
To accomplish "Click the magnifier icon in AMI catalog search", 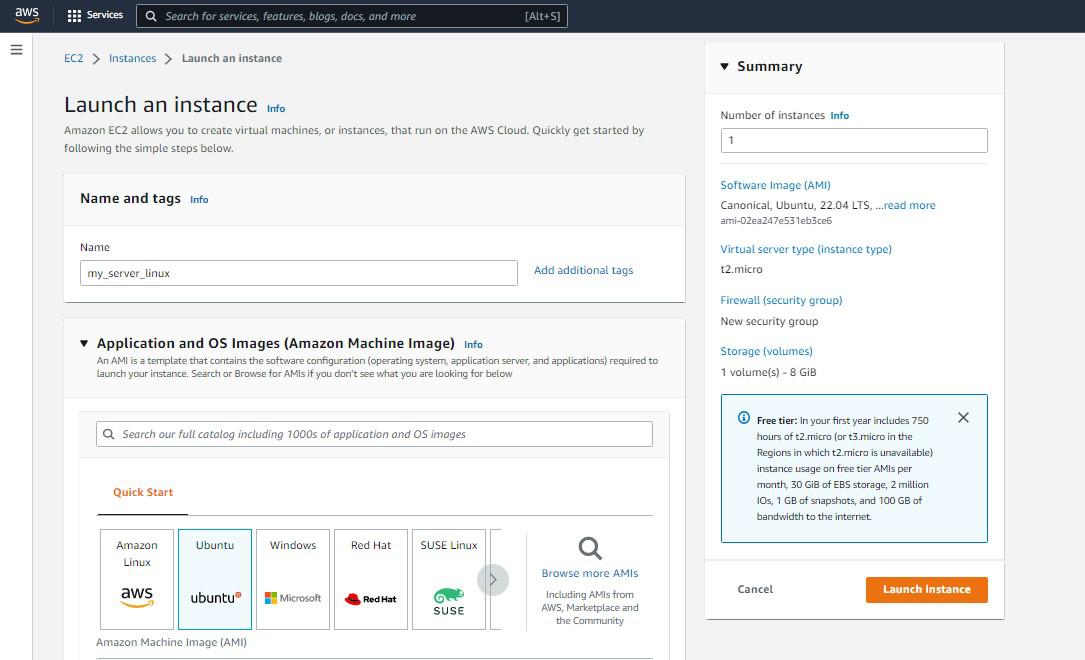I will pyautogui.click(x=109, y=434).
